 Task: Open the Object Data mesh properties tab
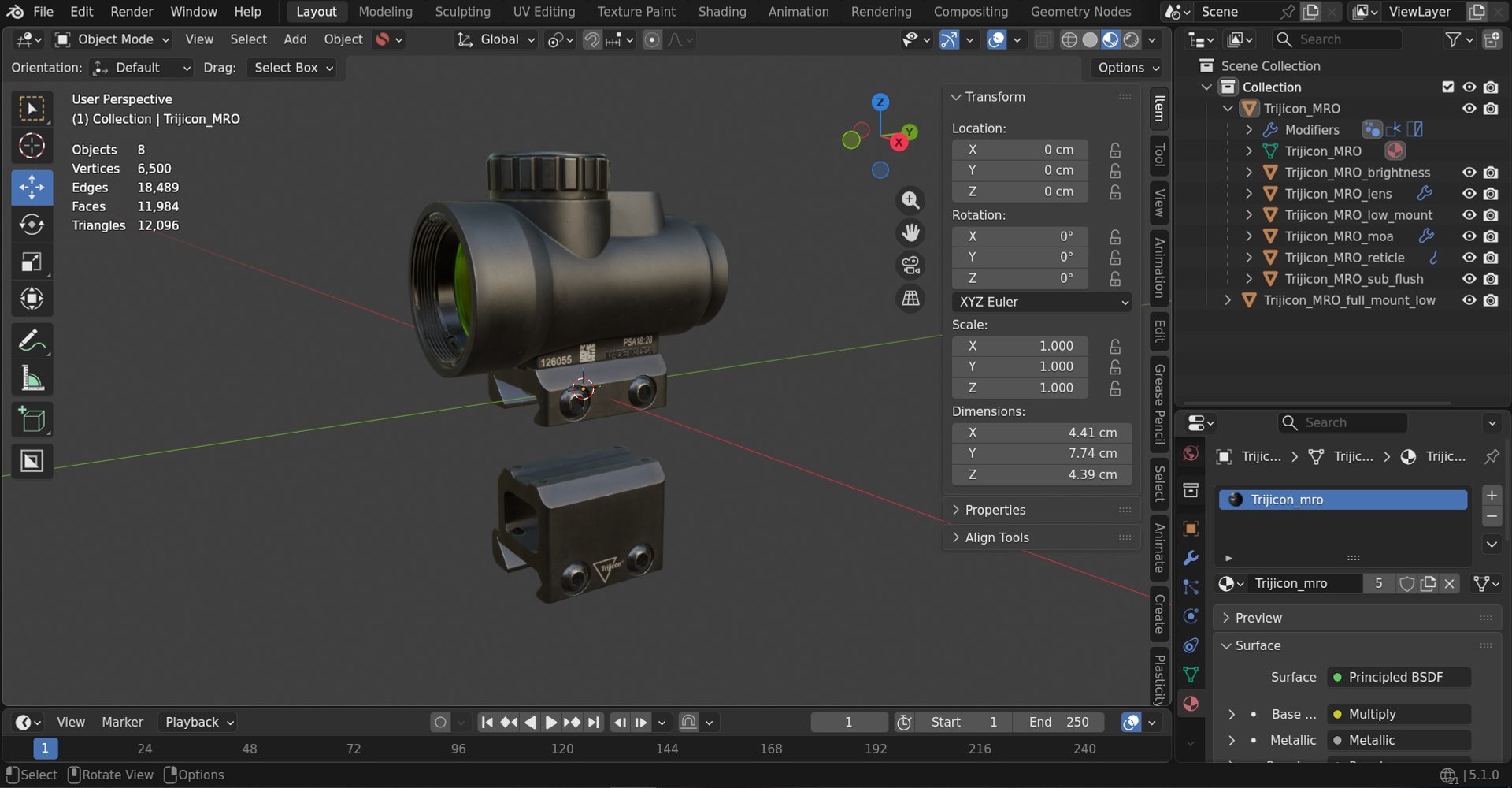tap(1191, 675)
